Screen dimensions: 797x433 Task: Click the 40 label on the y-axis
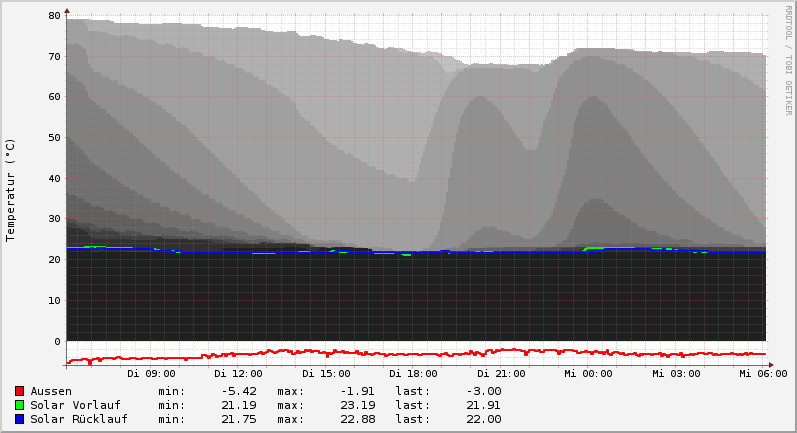(x=54, y=179)
